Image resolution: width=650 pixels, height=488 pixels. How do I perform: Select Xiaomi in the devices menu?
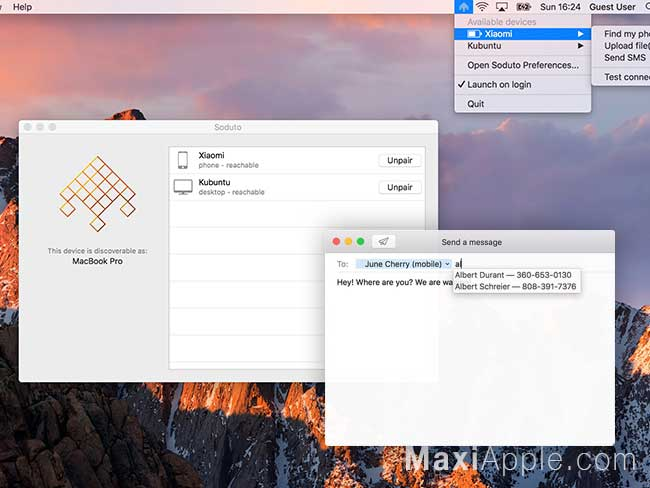523,34
